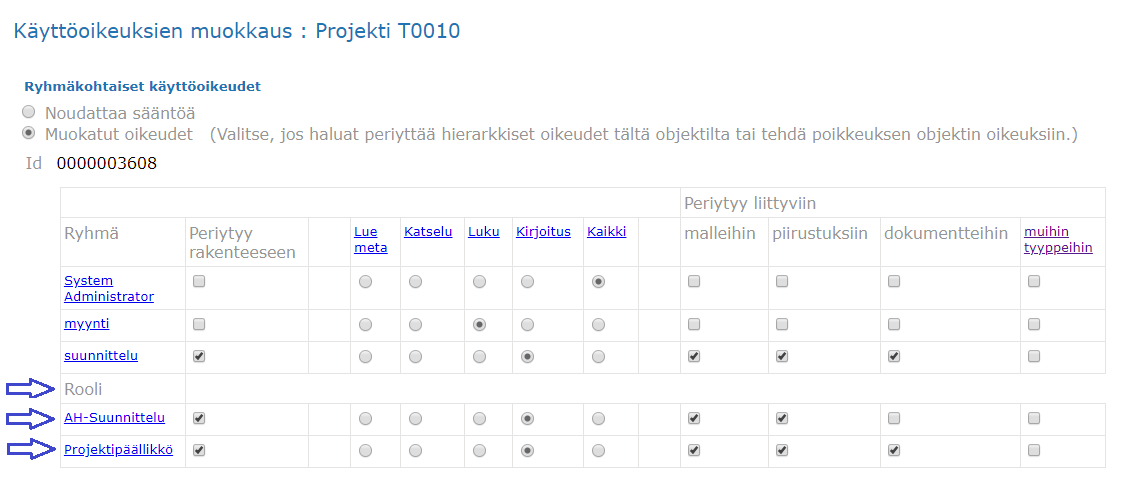Viewport: 1127px width, 482px height.
Task: Open the myynti group link
Action: coord(87,324)
